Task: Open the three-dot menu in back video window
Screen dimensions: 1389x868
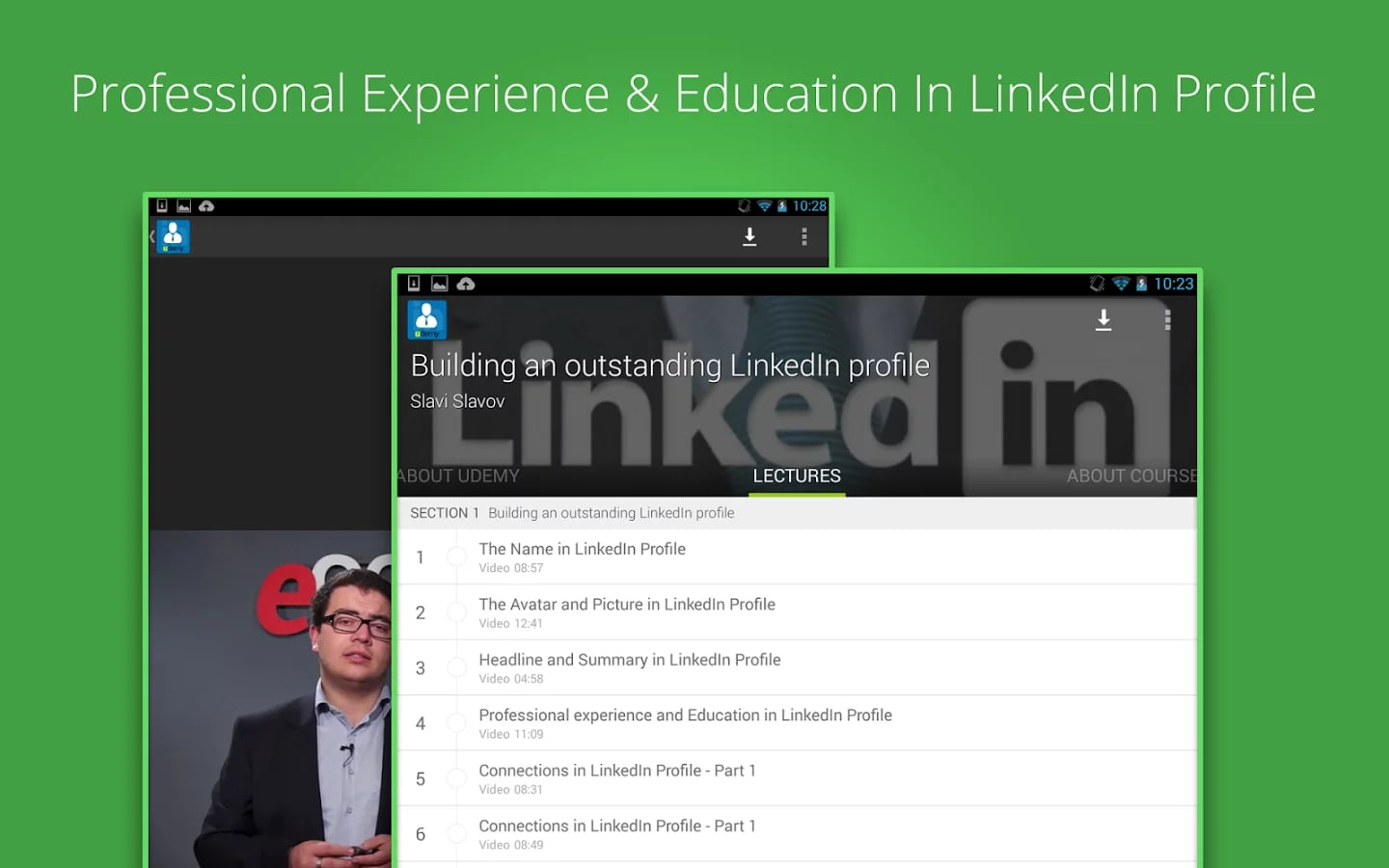Action: 804,236
